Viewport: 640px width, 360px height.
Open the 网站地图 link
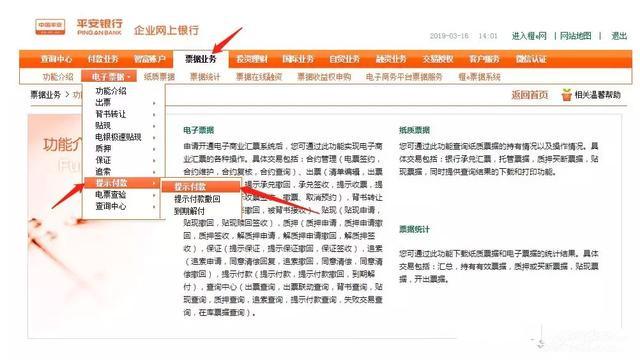576,36
